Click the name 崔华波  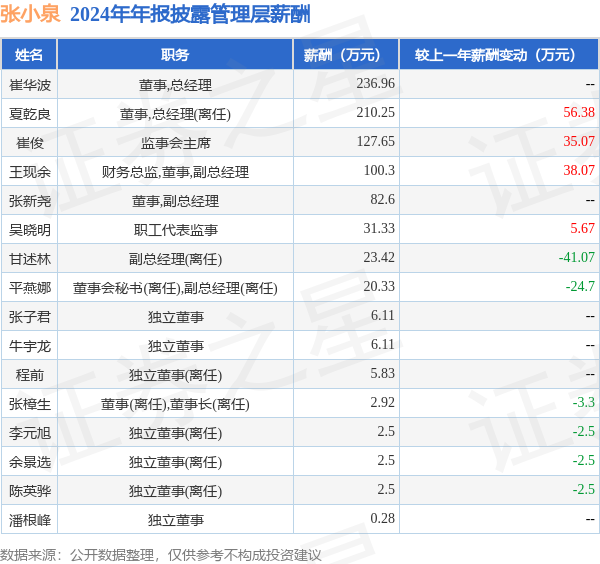coord(29,85)
